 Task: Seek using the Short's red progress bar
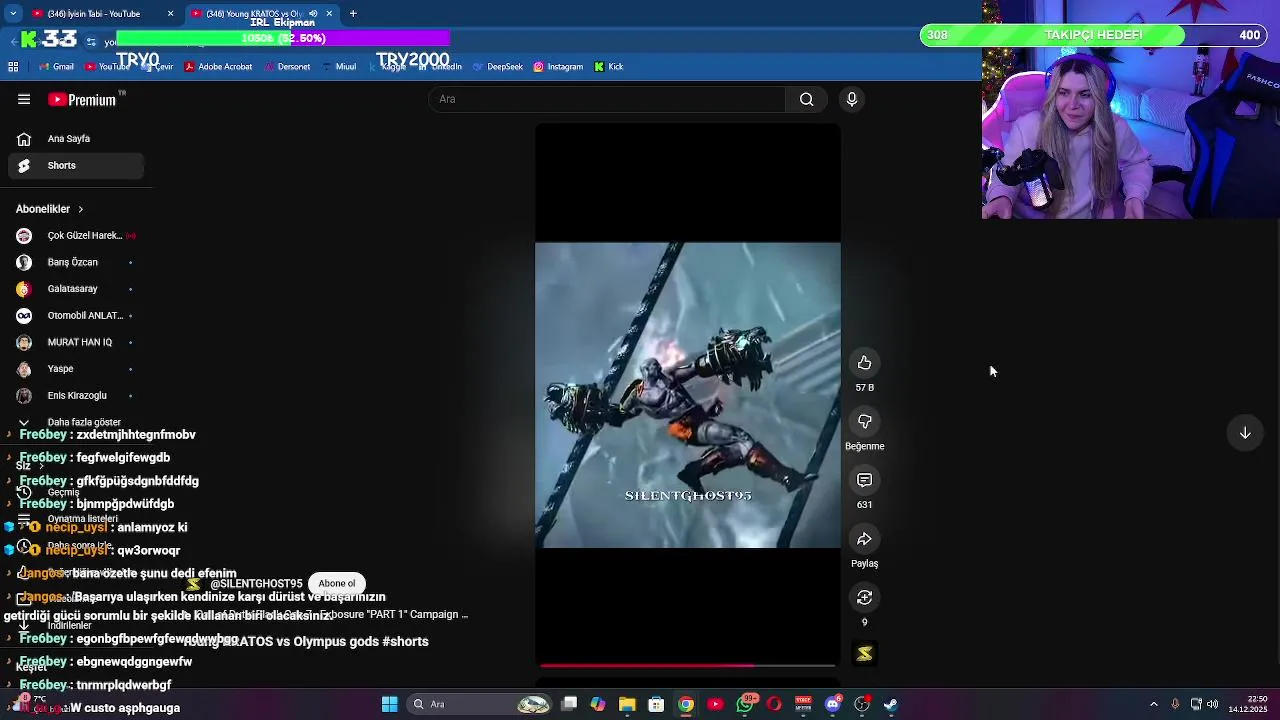688,665
